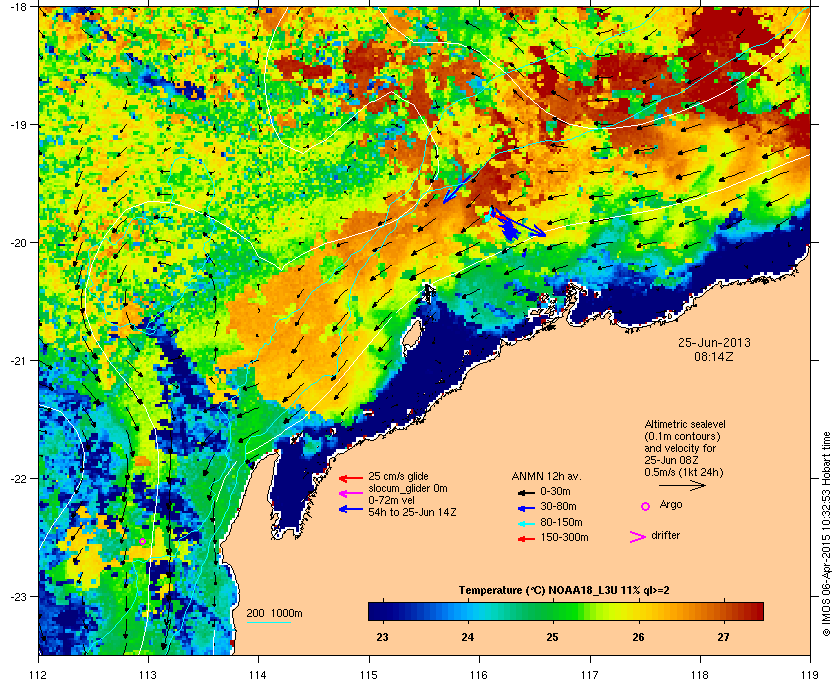840x680 pixels.
Task: Click the '-21' latitude axis label
Action: [19, 361]
